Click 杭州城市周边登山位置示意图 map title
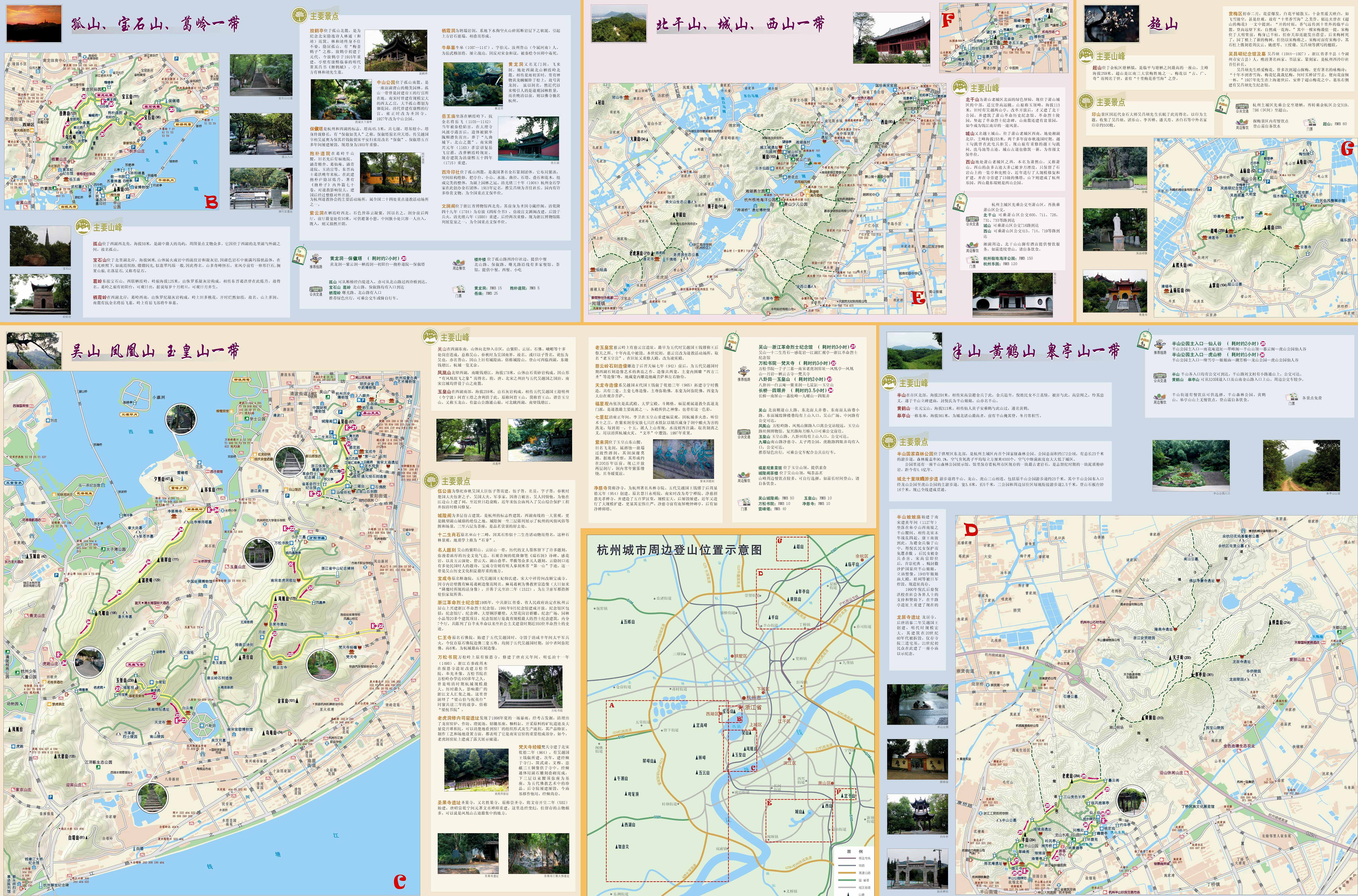 [x=679, y=550]
